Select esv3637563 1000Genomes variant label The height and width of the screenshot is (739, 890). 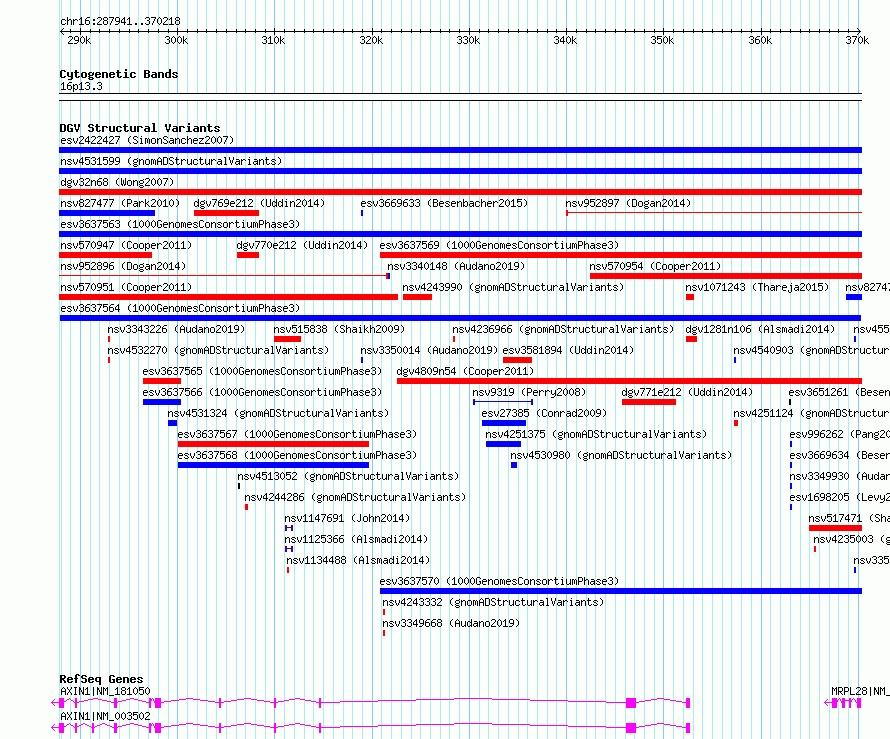click(x=180, y=224)
